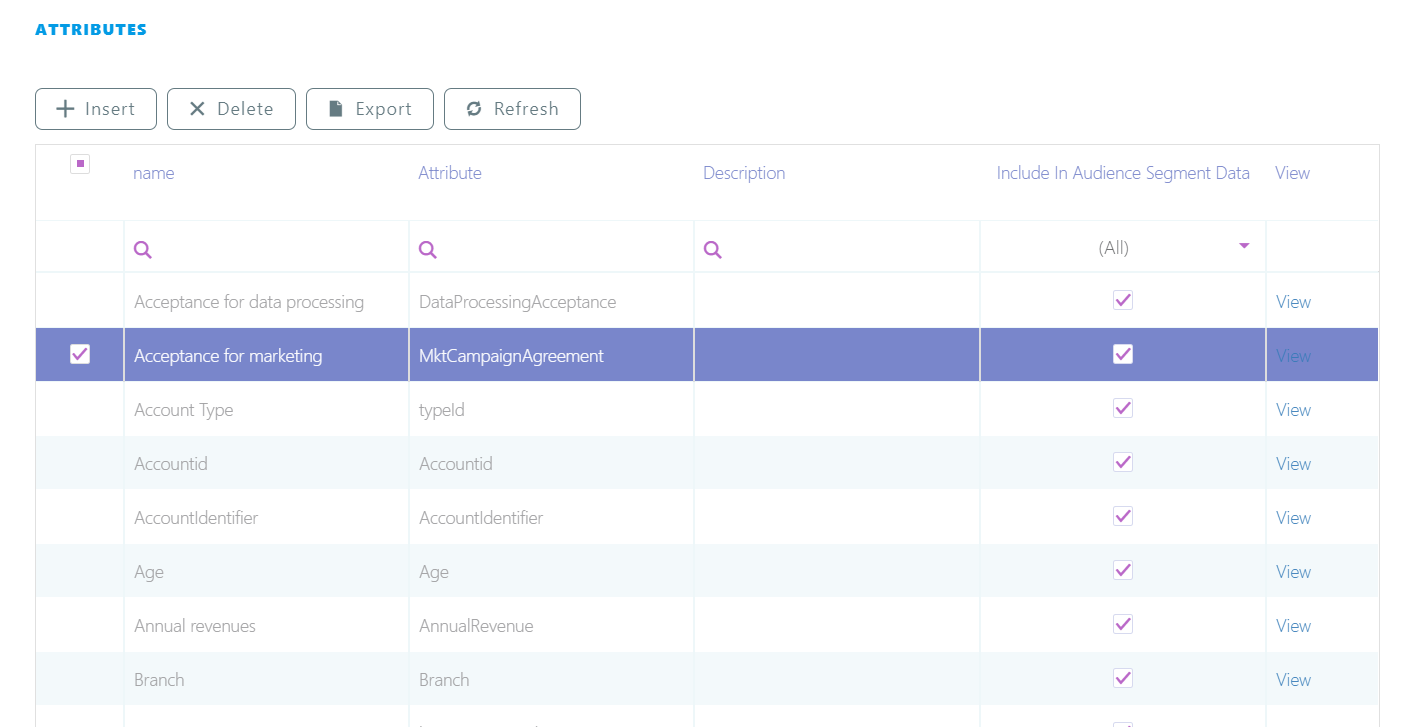Screen dimensions: 1409x727
Task: Uncheck the Acceptance for marketing row checkbox
Action: click(x=80, y=354)
